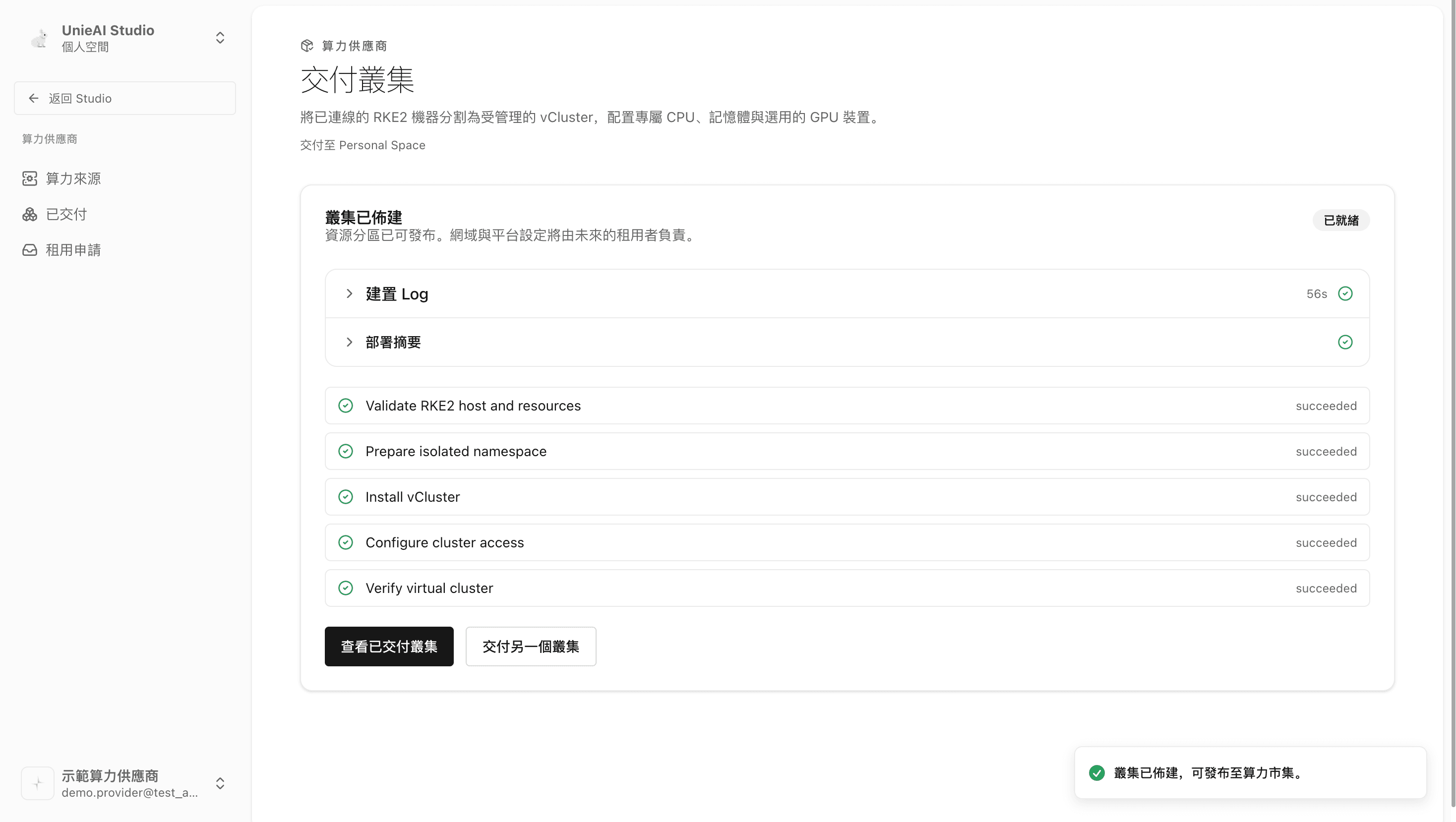Select the Verify virtual cluster step

click(847, 588)
